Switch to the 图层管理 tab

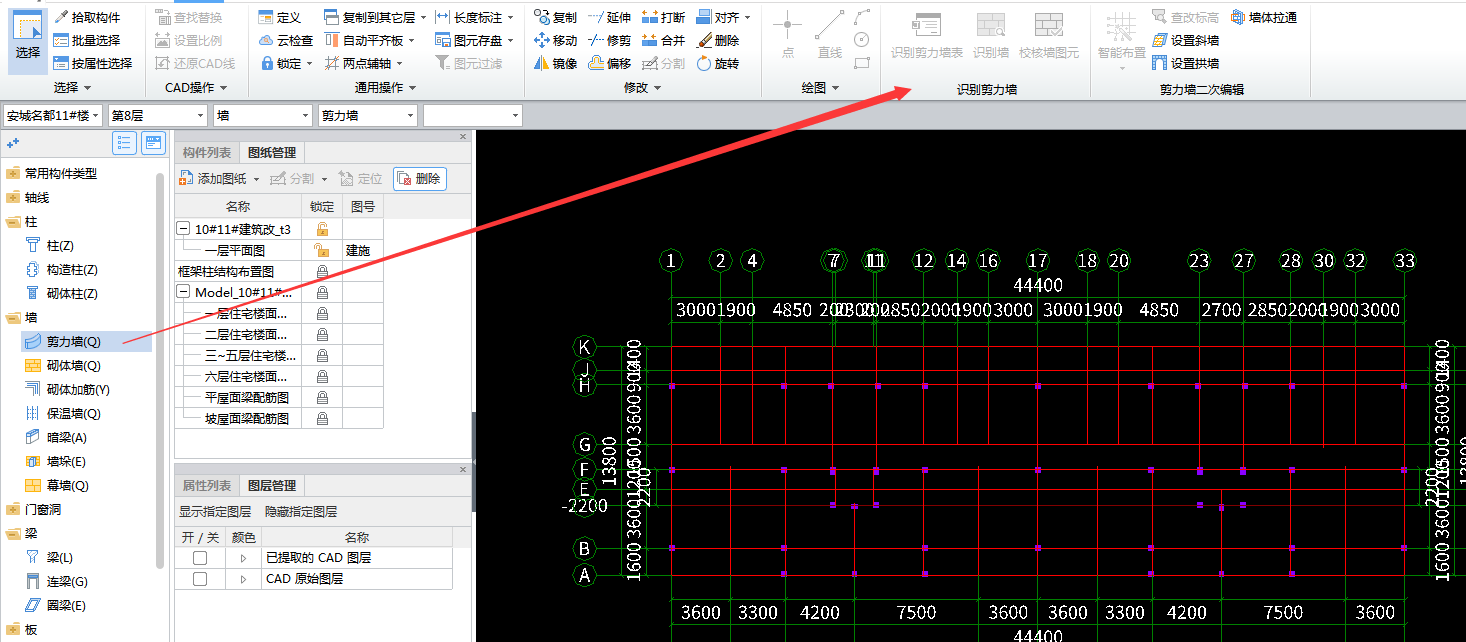[x=272, y=485]
